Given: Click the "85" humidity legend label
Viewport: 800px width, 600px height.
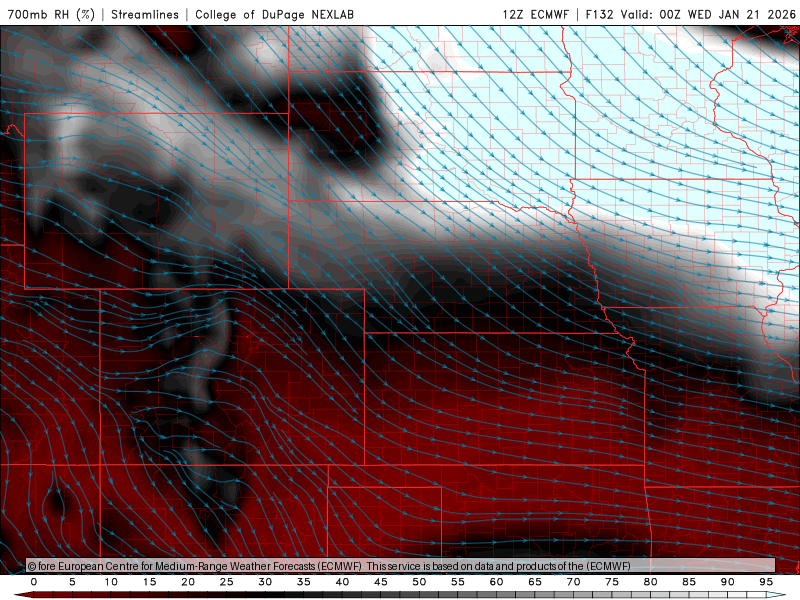Looking at the screenshot, I should [689, 582].
